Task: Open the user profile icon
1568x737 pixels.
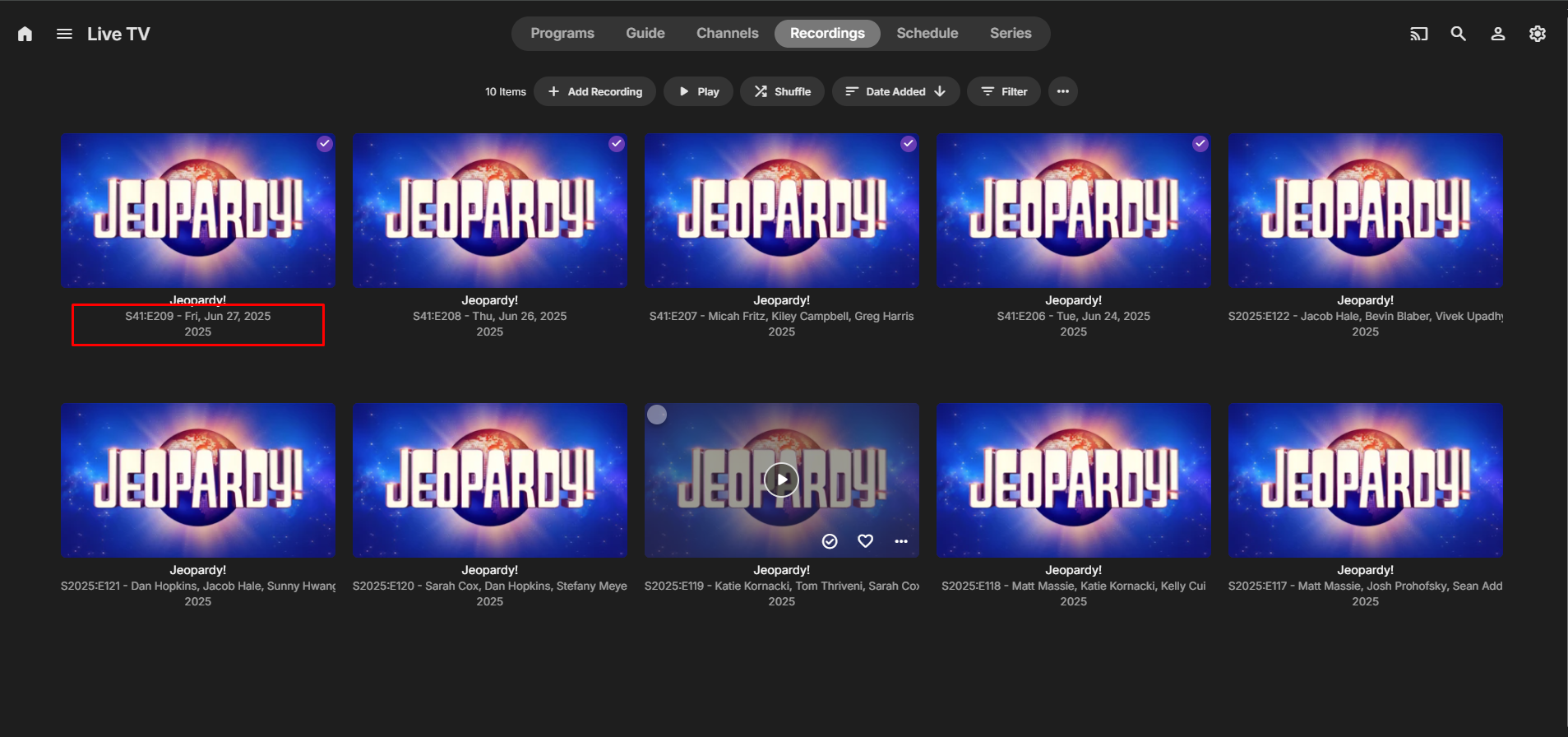Action: pos(1497,34)
